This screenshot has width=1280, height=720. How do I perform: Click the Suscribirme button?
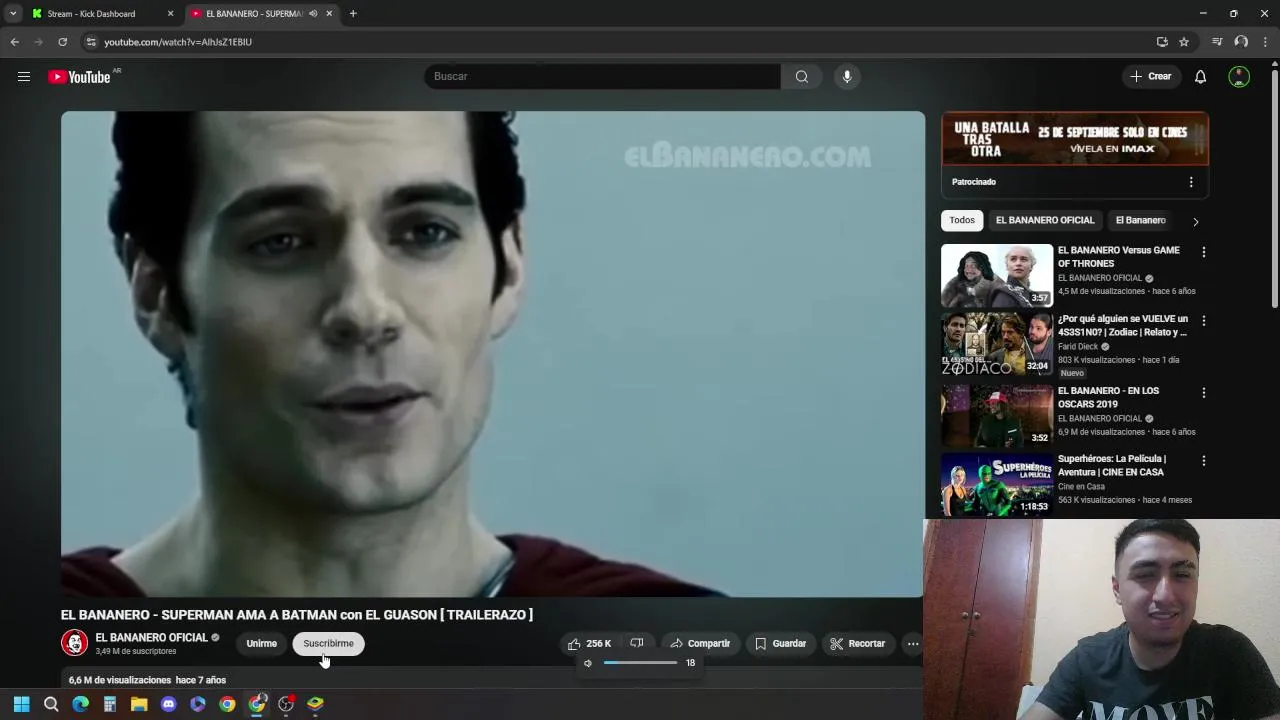pos(328,644)
